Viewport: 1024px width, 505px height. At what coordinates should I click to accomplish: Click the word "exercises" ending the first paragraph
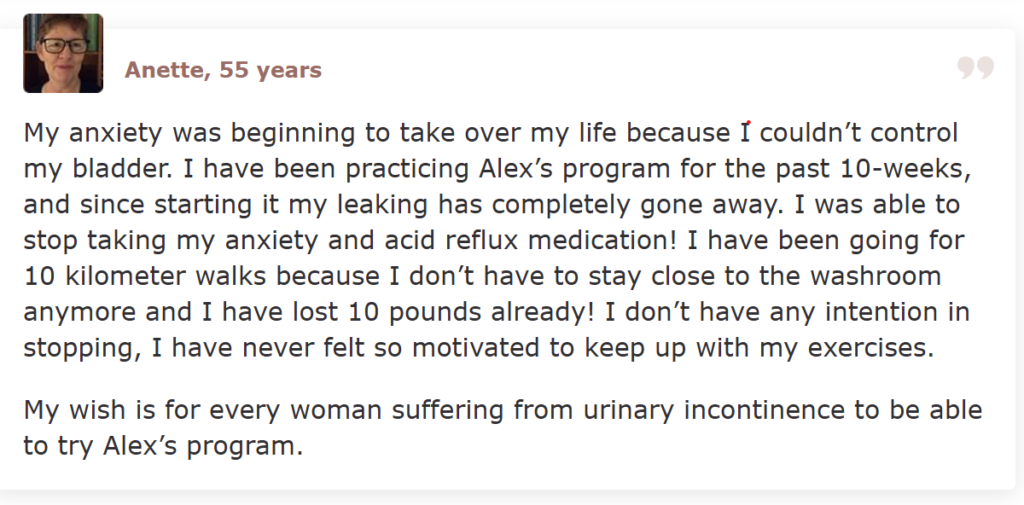(868, 346)
